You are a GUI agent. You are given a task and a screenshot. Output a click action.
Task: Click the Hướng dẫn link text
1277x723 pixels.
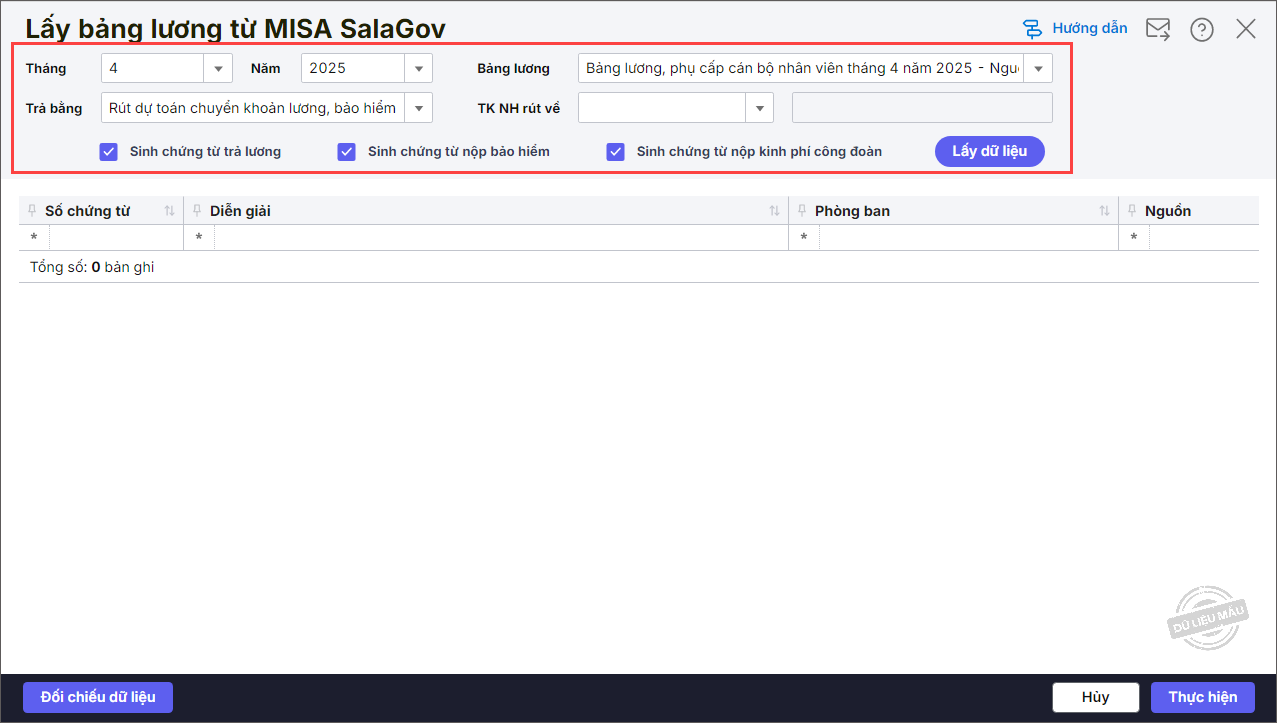pyautogui.click(x=1090, y=28)
